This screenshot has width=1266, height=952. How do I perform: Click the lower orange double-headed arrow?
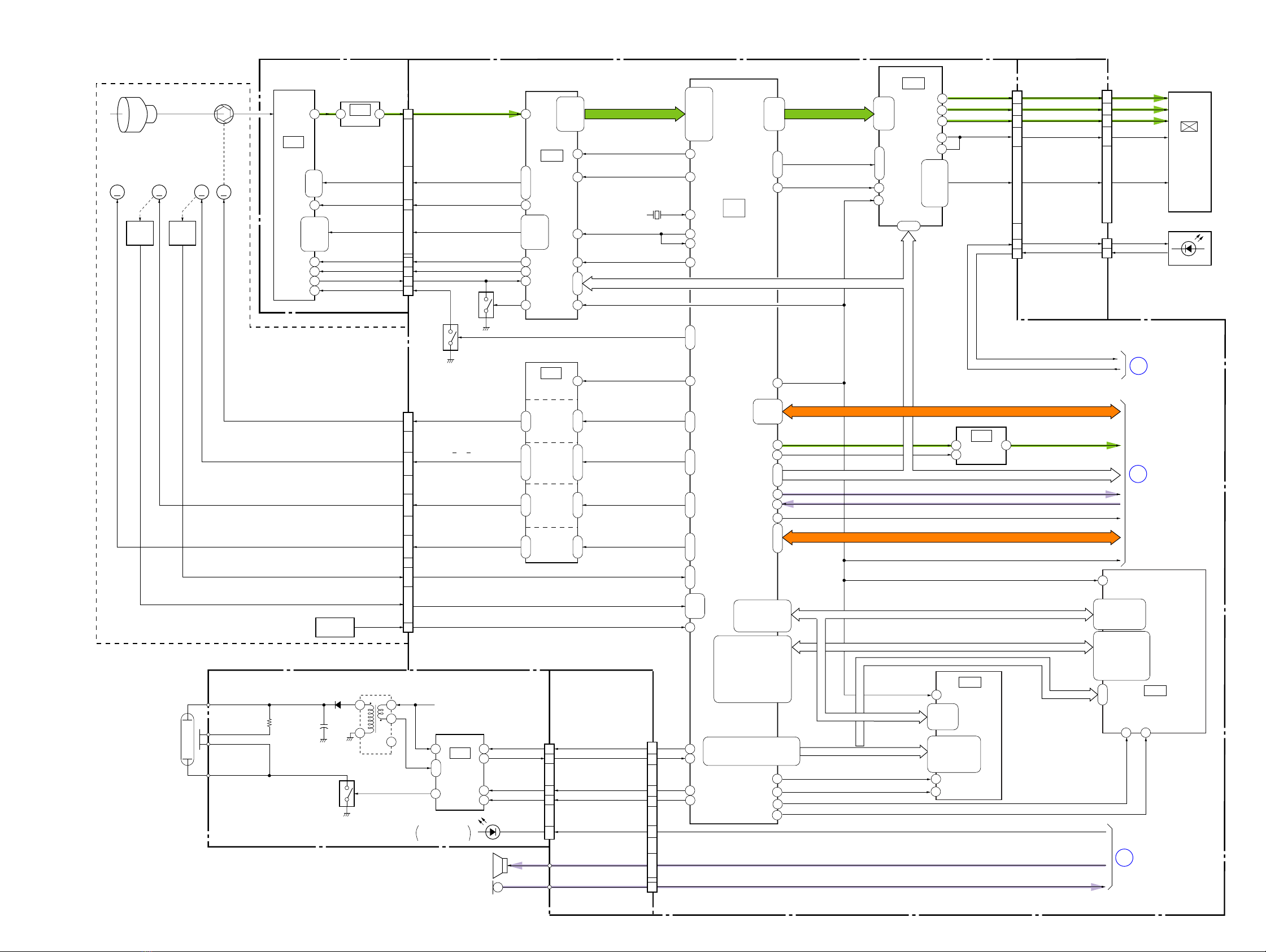pyautogui.click(x=951, y=537)
